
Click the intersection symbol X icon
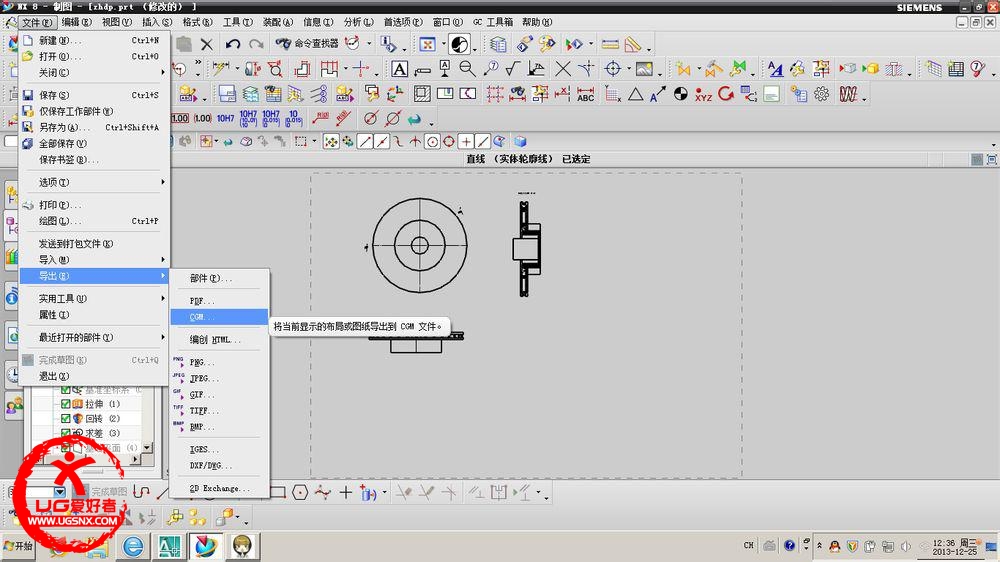tap(562, 69)
